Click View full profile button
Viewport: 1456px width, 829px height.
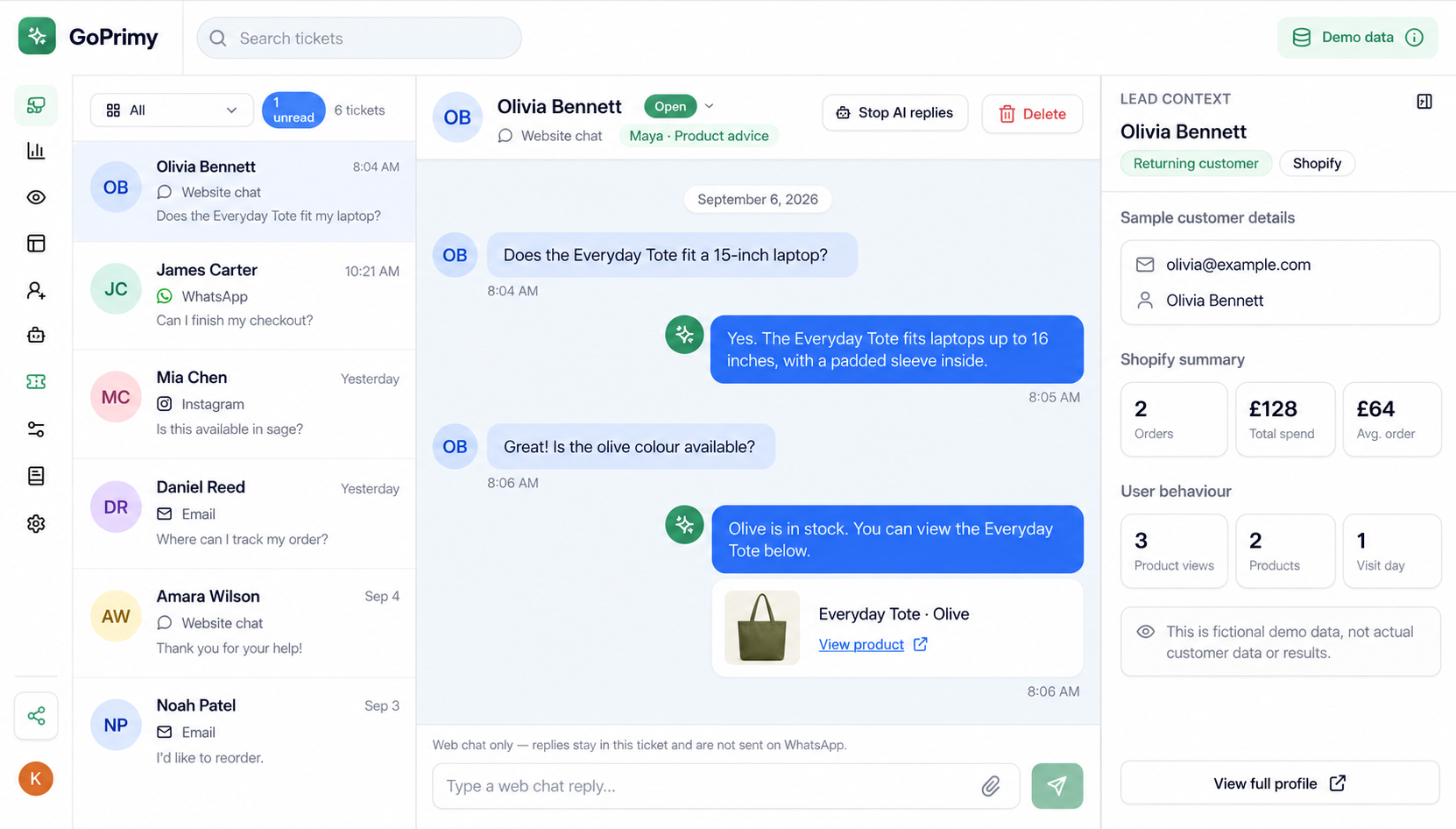click(x=1280, y=783)
